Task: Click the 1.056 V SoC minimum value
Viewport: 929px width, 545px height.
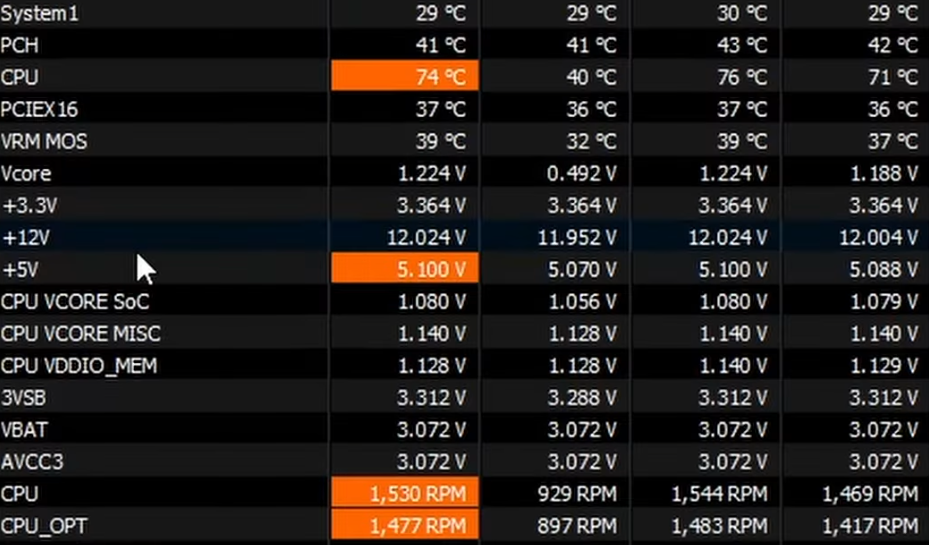Action: tap(582, 302)
